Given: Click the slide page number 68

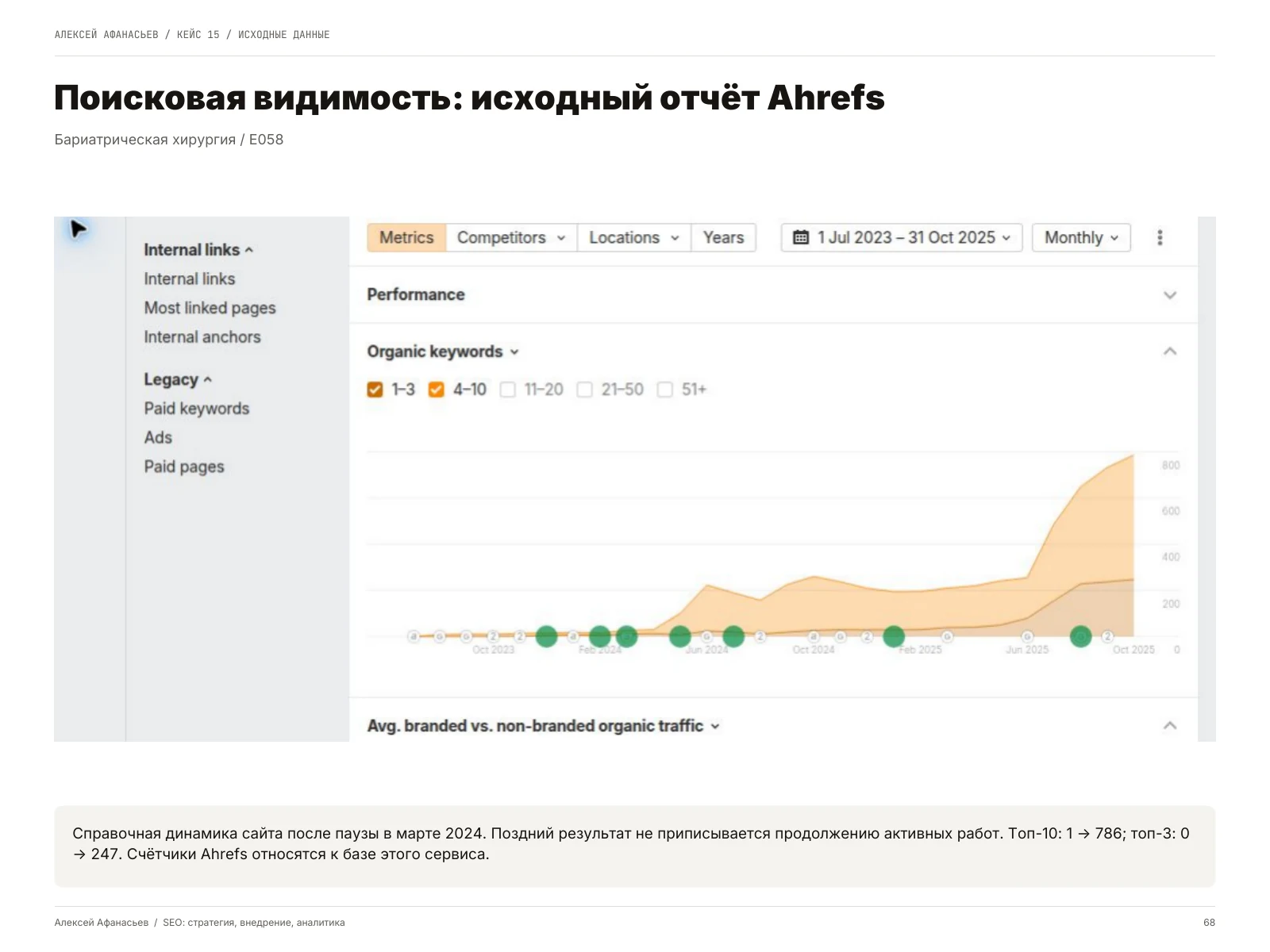Looking at the screenshot, I should (1209, 923).
